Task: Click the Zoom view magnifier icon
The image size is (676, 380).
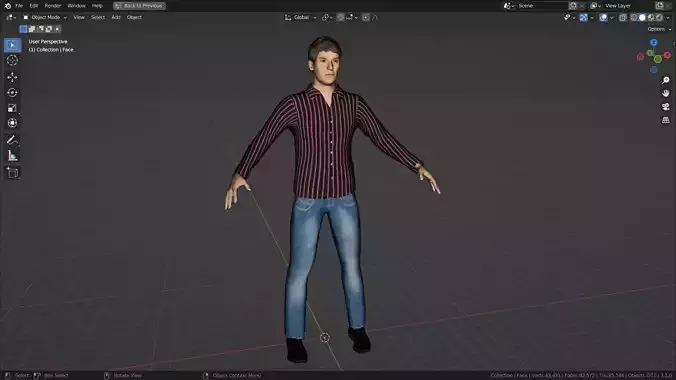Action: pos(666,80)
